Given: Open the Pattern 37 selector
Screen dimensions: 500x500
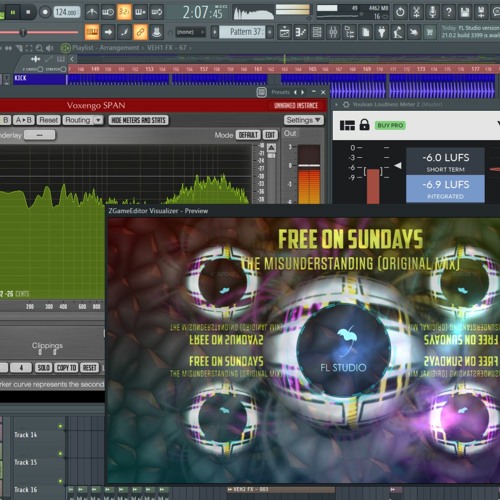Looking at the screenshot, I should point(242,32).
